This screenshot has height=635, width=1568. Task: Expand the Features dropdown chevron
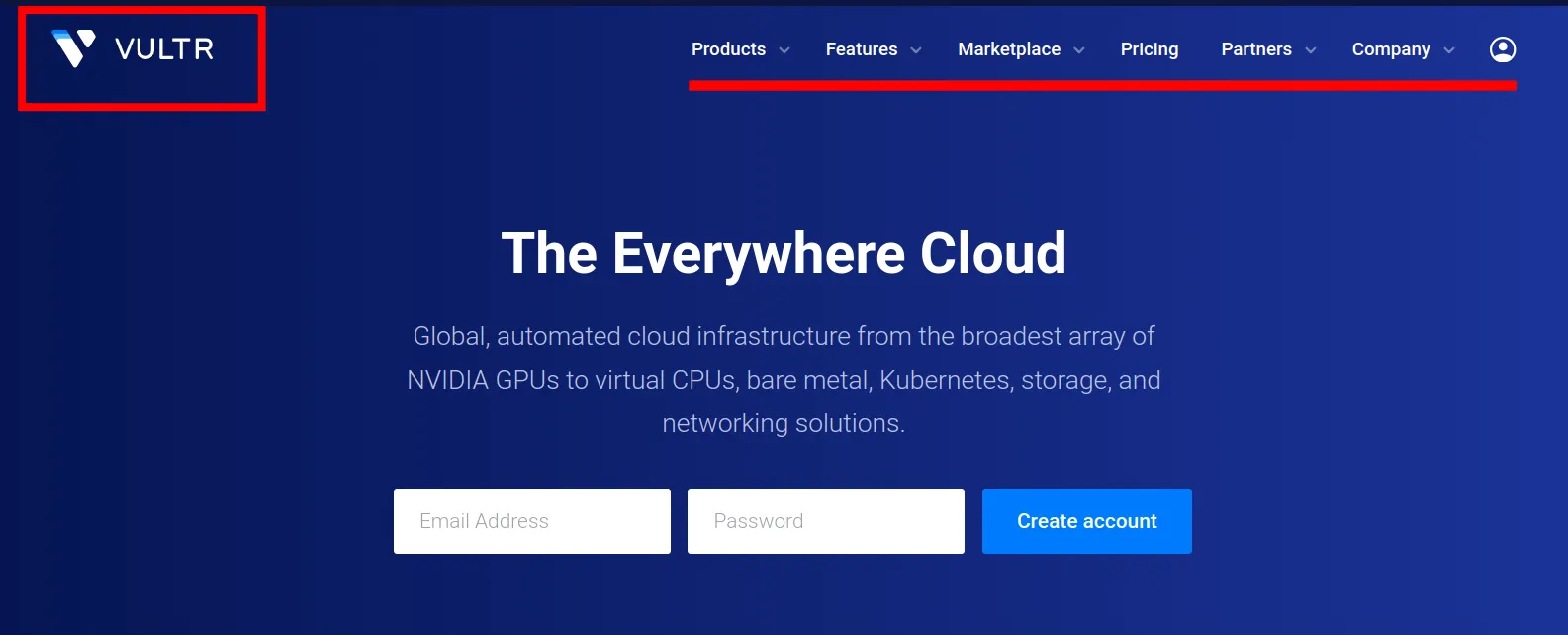pos(916,50)
